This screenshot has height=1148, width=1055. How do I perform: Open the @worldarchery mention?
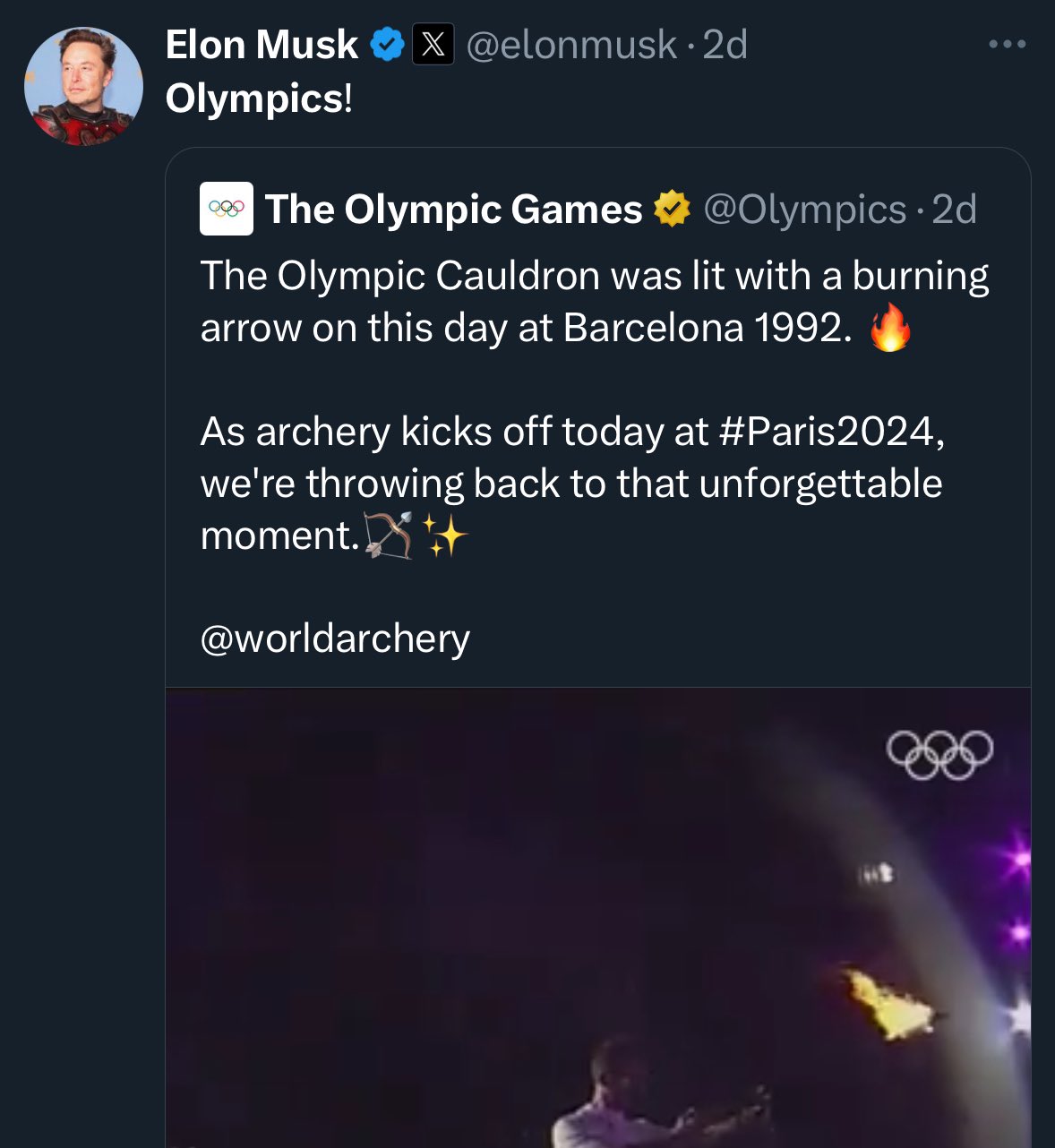[335, 638]
